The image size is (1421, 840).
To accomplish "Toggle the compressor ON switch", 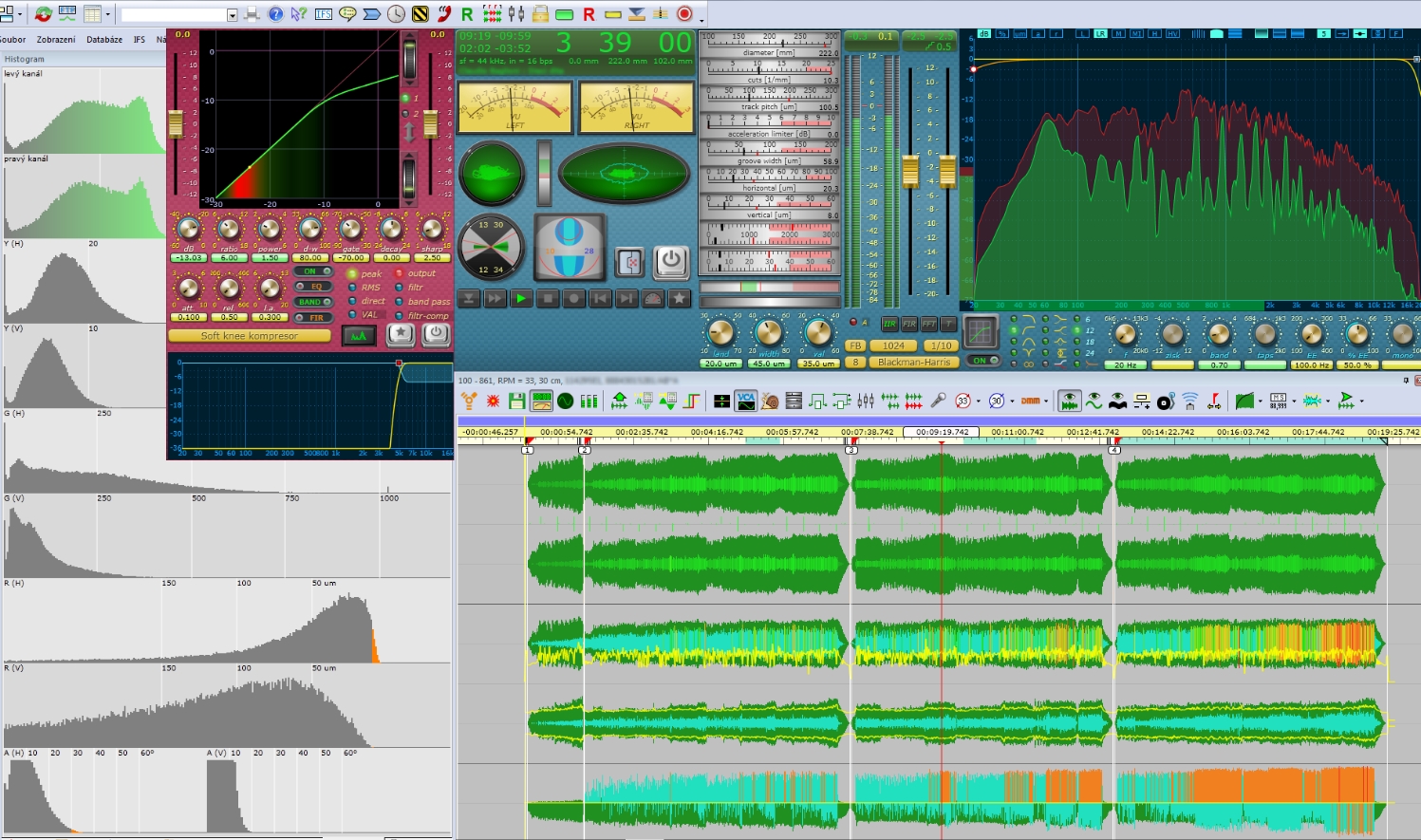I will pyautogui.click(x=313, y=271).
